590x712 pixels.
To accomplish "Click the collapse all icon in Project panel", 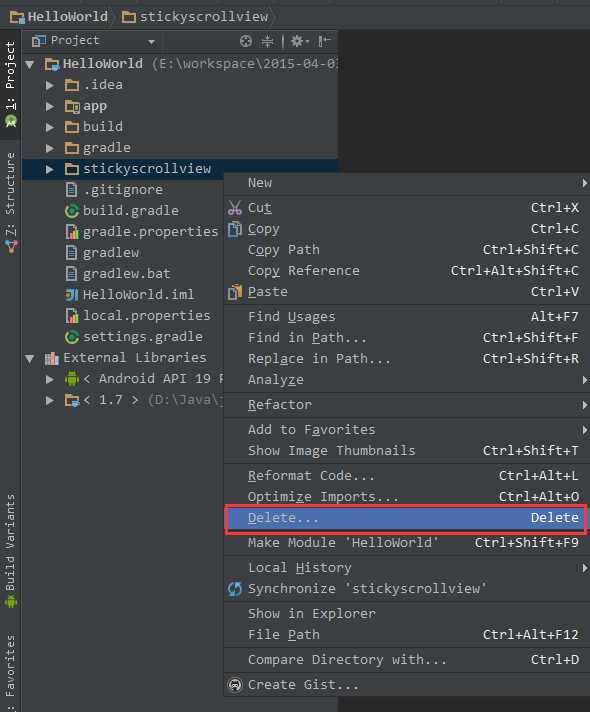I will [268, 41].
